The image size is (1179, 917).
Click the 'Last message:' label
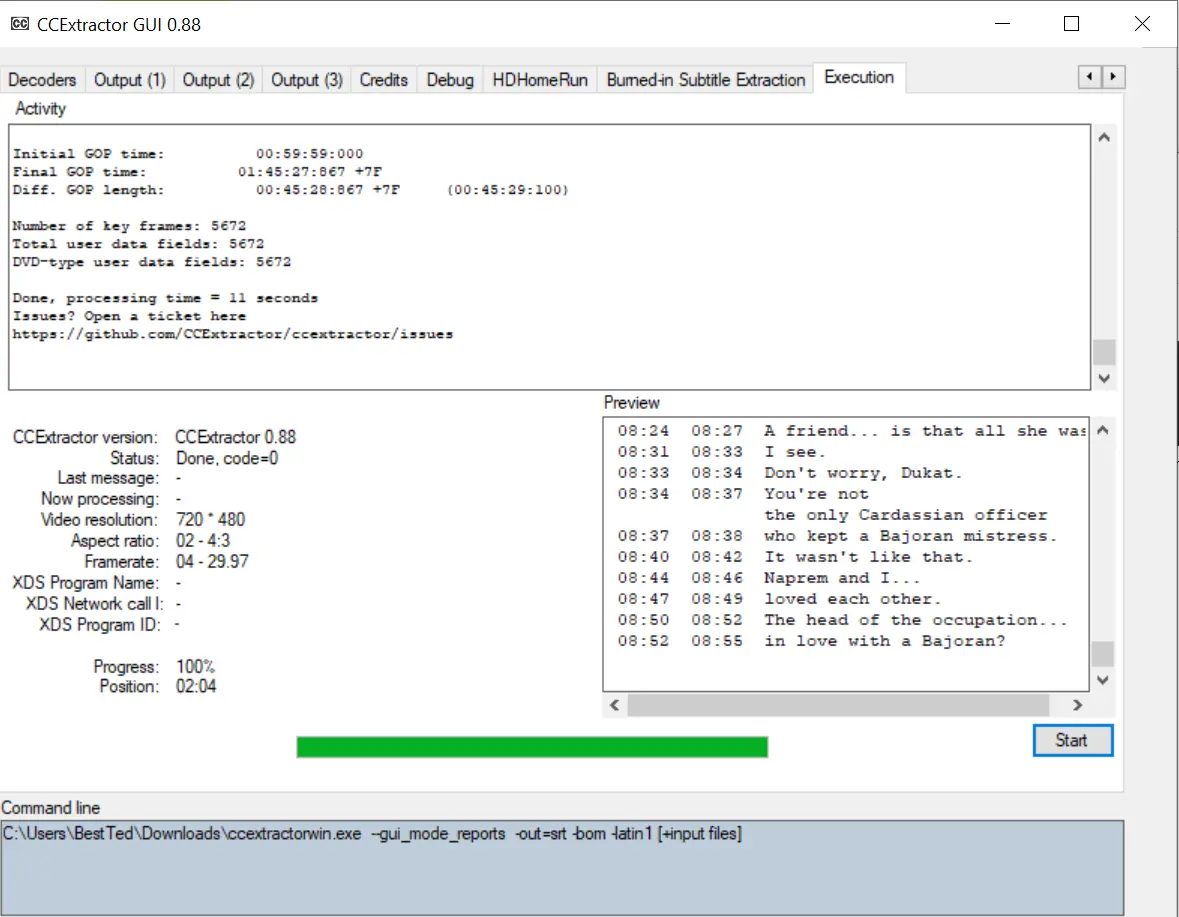pyautogui.click(x=108, y=478)
